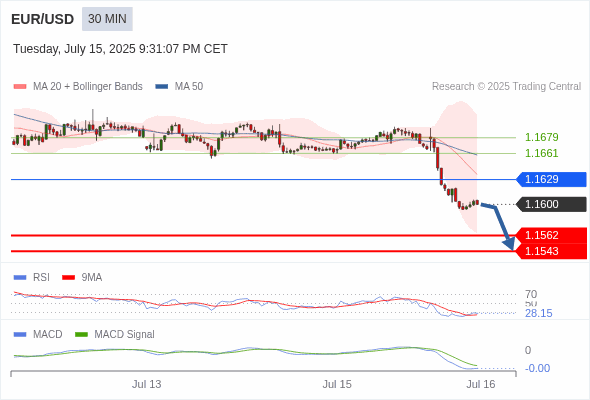The width and height of the screenshot is (590, 400).
Task: Click the RSI value 28.15 label
Action: click(538, 313)
